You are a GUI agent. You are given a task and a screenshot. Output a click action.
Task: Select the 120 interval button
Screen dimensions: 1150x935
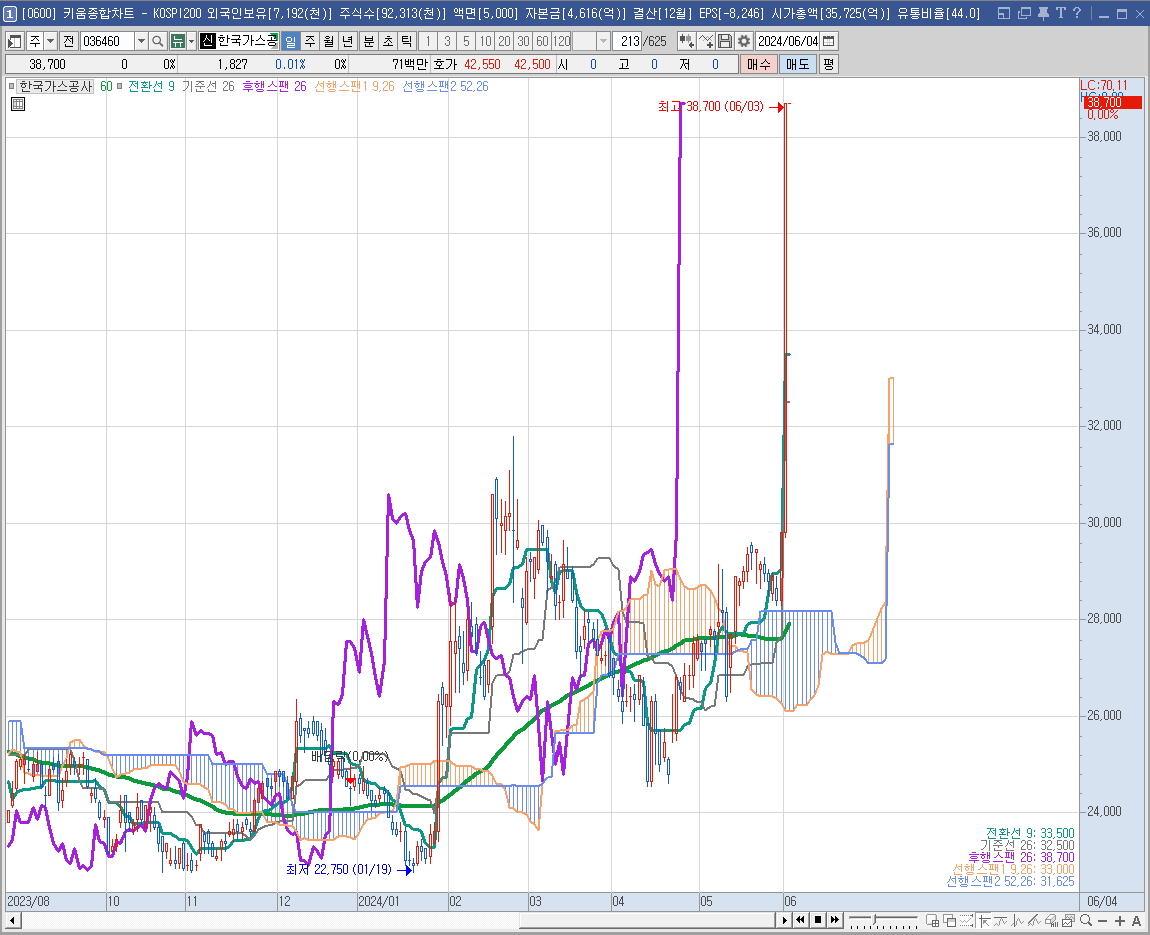562,41
